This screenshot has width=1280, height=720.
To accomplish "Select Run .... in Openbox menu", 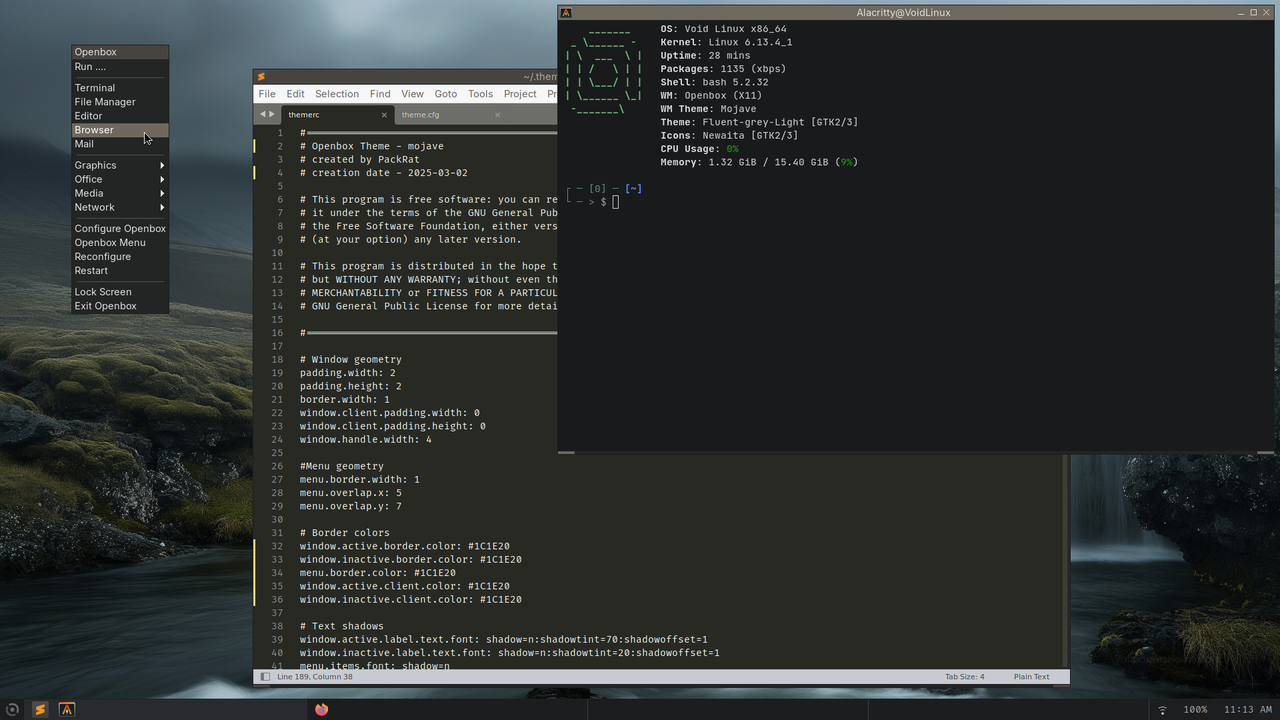I will 120,67.
